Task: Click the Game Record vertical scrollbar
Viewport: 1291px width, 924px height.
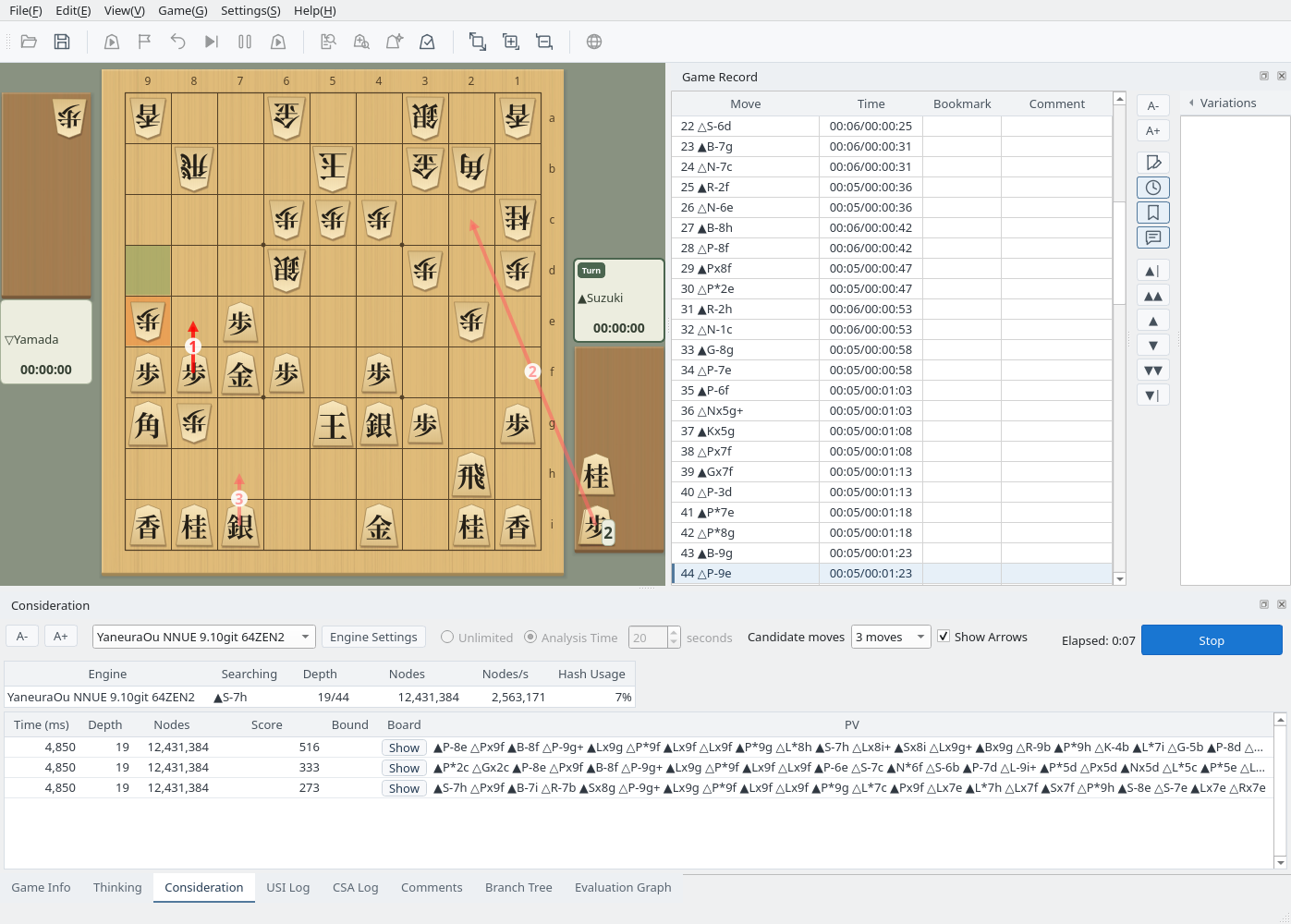Action: (x=1119, y=338)
